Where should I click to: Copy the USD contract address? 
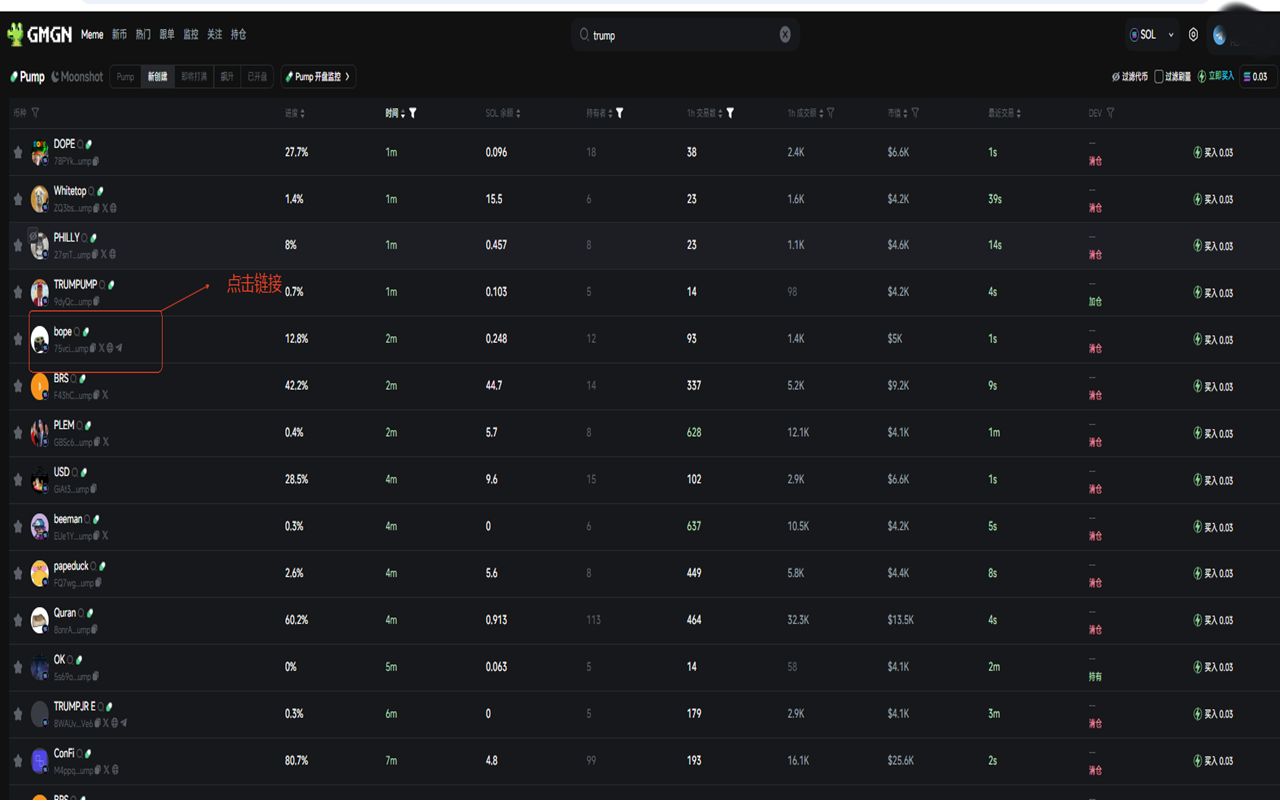96,489
